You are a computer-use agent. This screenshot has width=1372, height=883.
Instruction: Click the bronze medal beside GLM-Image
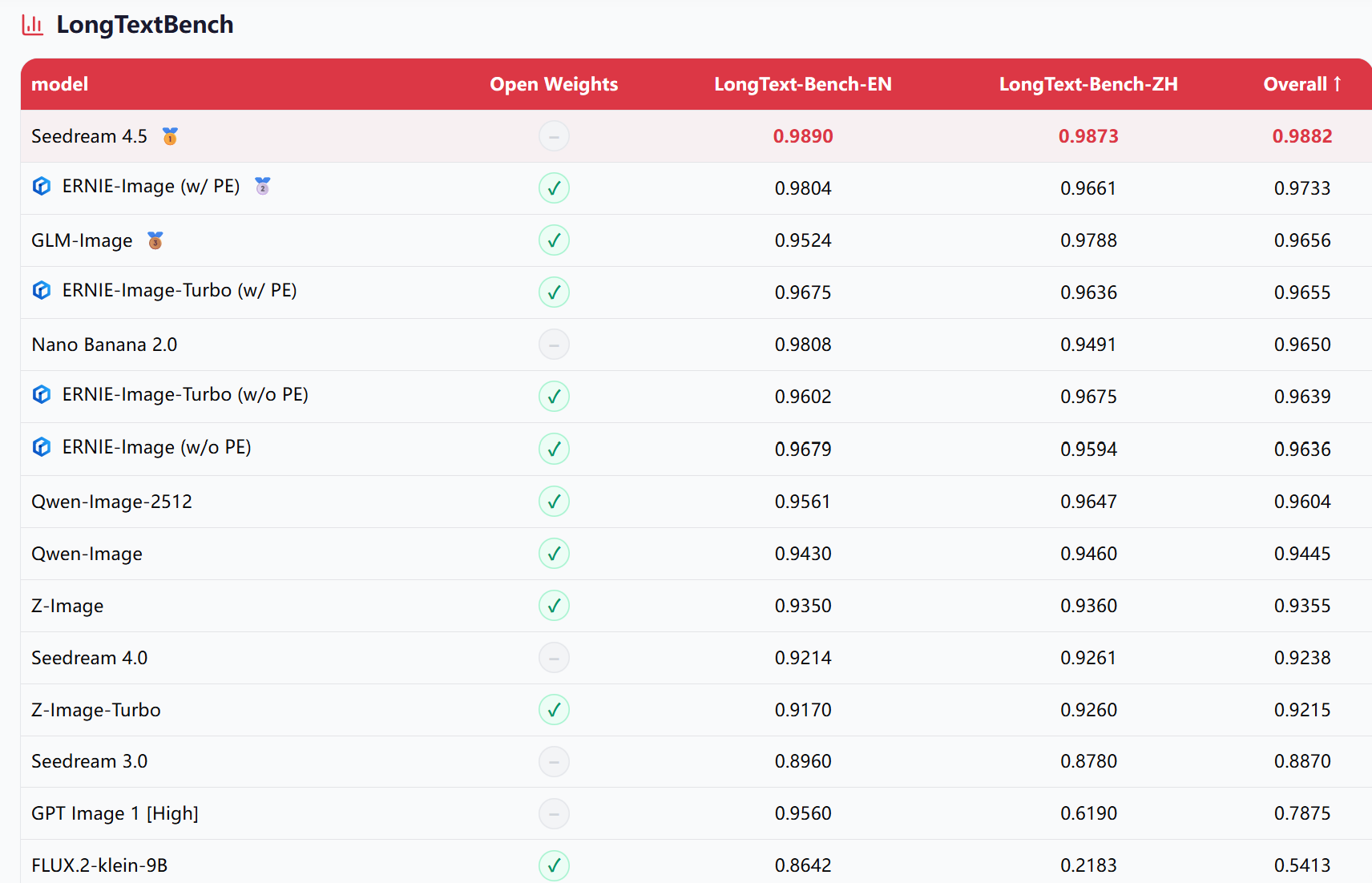click(155, 240)
